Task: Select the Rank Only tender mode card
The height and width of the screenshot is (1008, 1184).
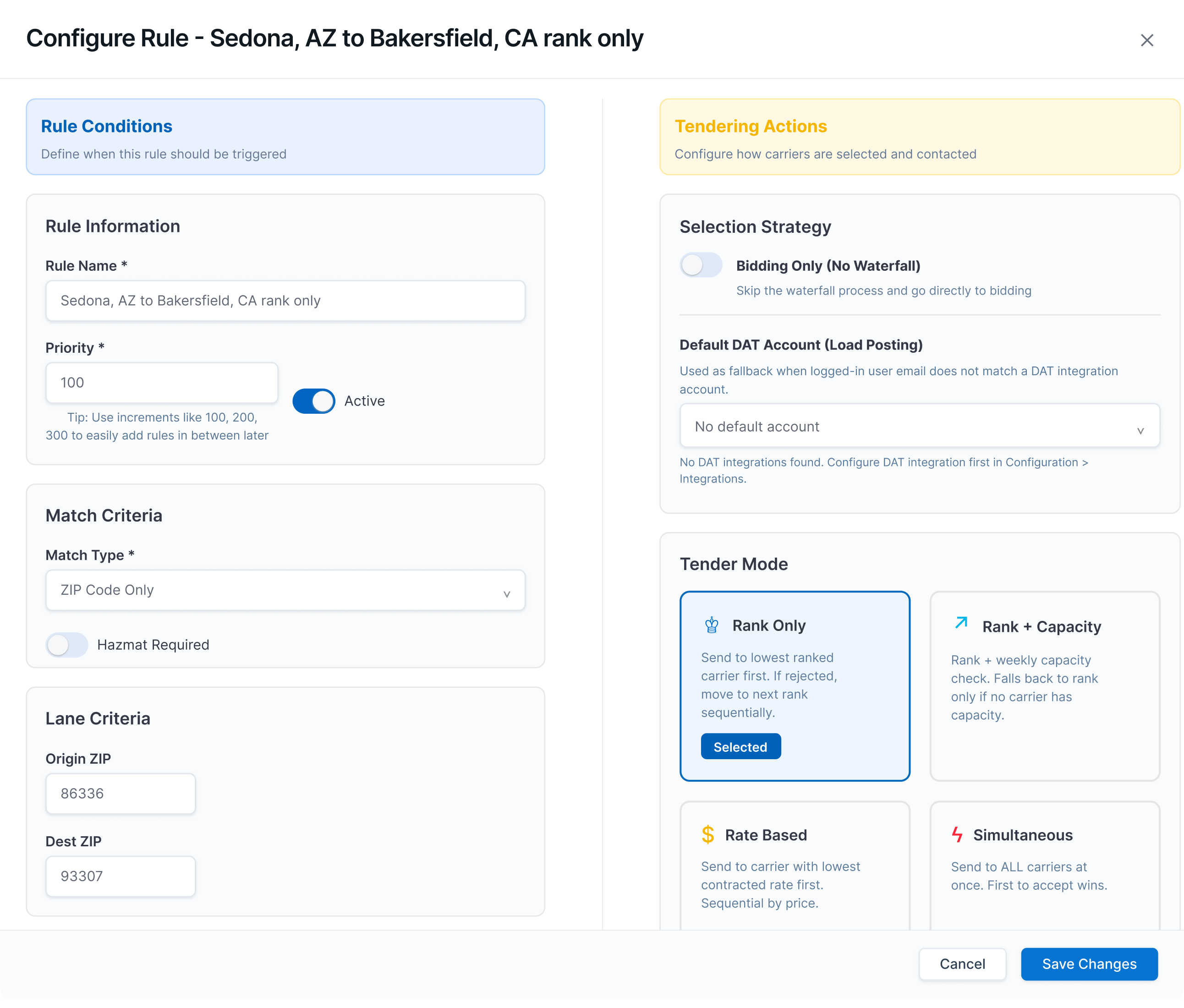Action: click(795, 686)
